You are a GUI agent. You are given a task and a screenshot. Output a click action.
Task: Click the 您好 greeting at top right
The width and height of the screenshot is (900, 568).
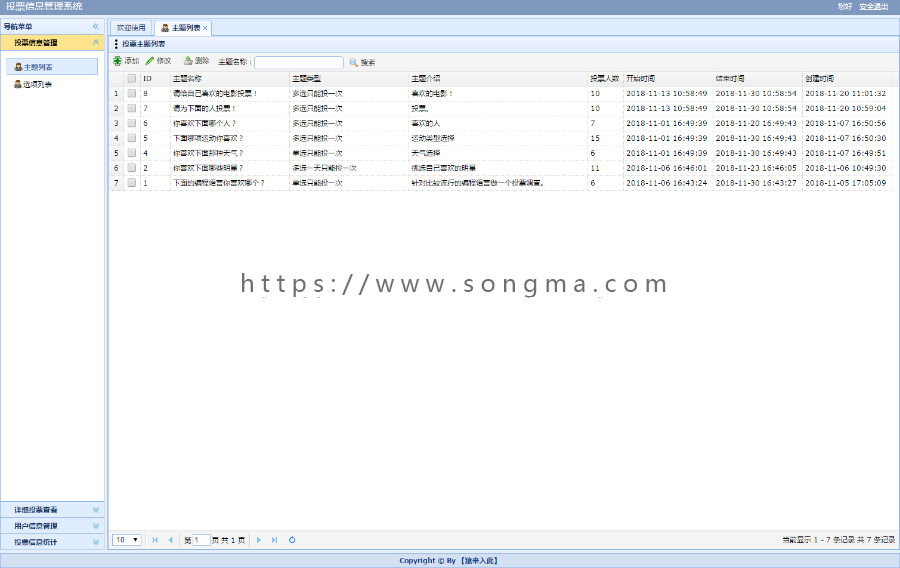coord(844,7)
